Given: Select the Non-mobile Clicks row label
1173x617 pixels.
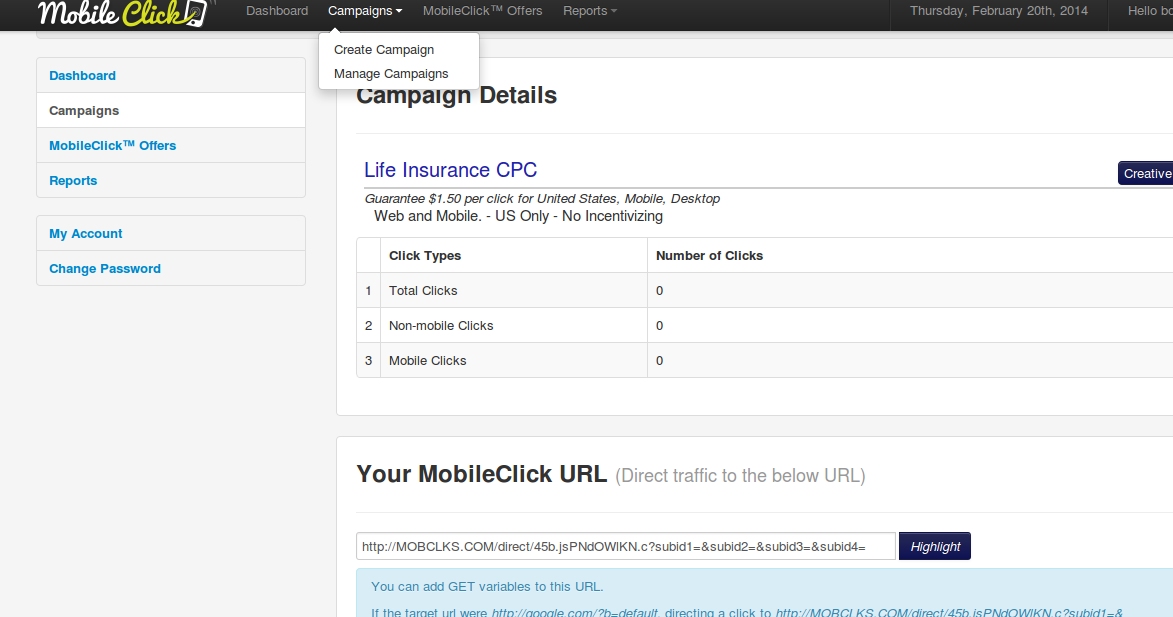Looking at the screenshot, I should point(441,326).
